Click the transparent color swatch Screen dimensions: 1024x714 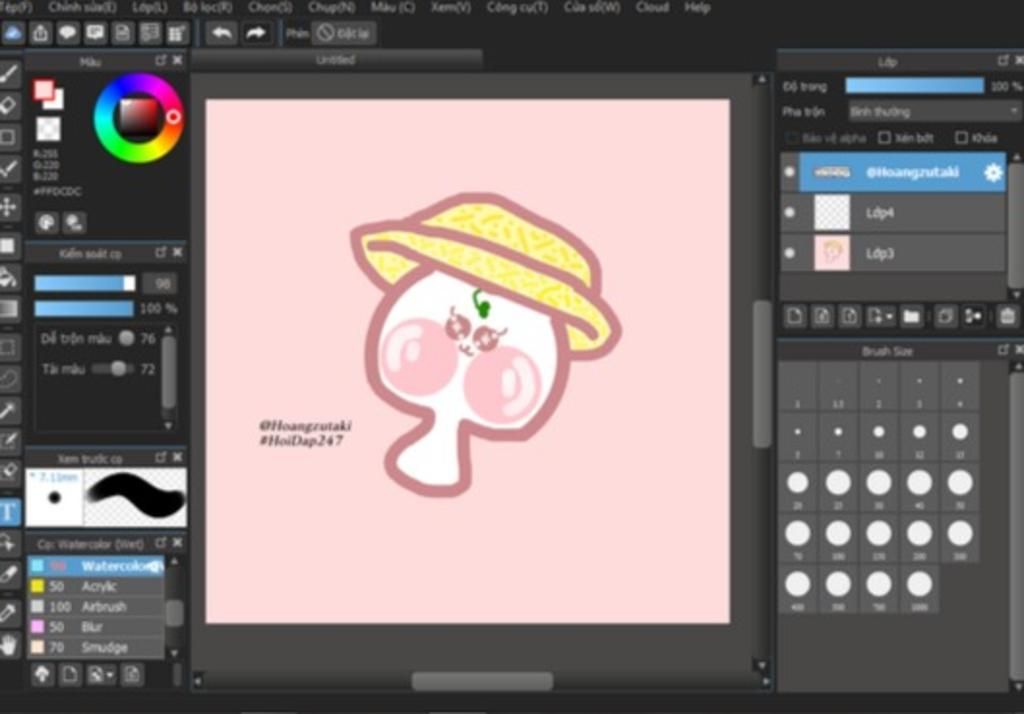(x=48, y=129)
